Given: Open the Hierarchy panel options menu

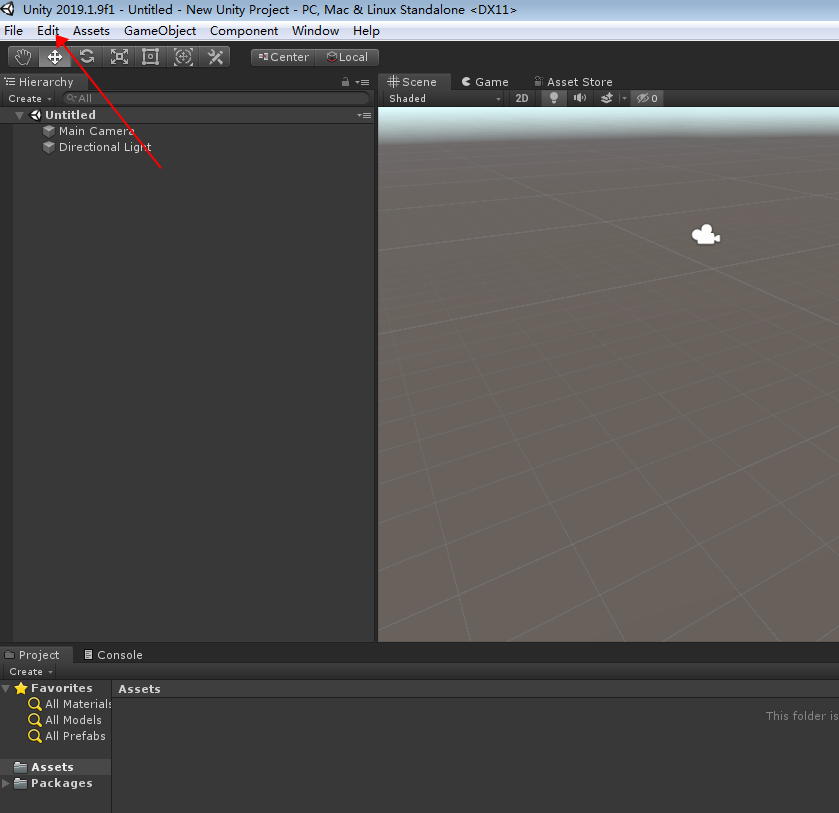Looking at the screenshot, I should point(362,81).
